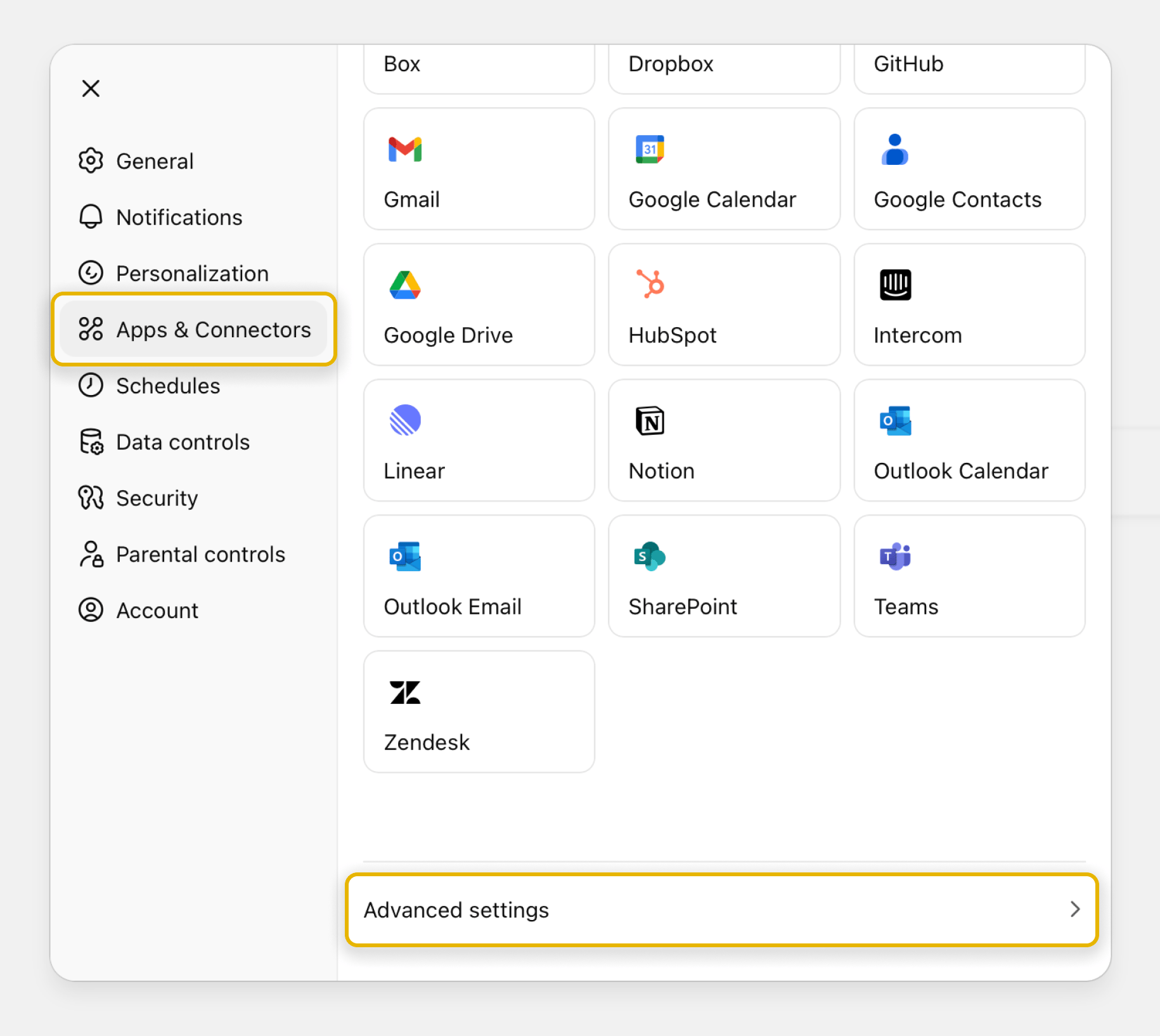Click the HubSpot connector icon
Viewport: 1160px width, 1036px height.
click(x=723, y=304)
